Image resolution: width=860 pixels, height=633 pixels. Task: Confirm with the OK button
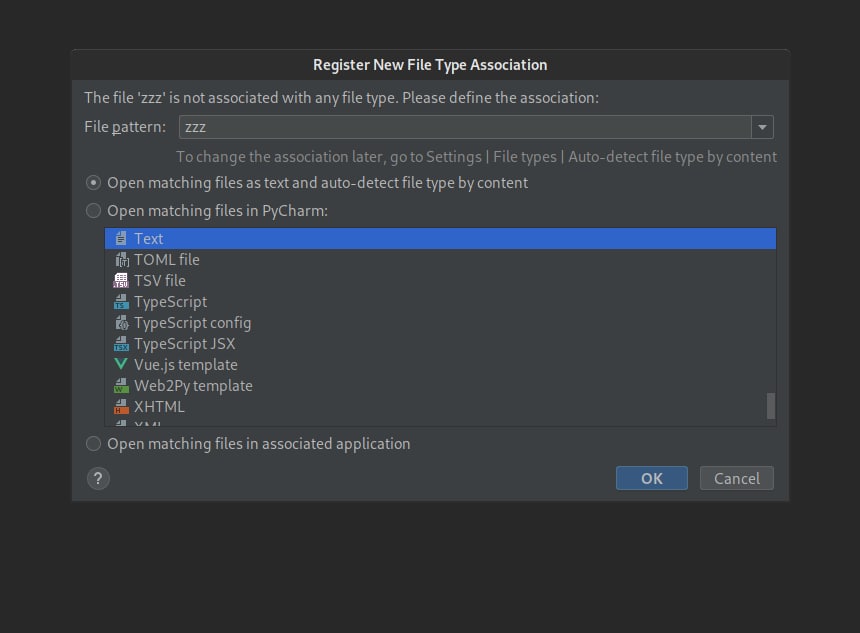652,478
